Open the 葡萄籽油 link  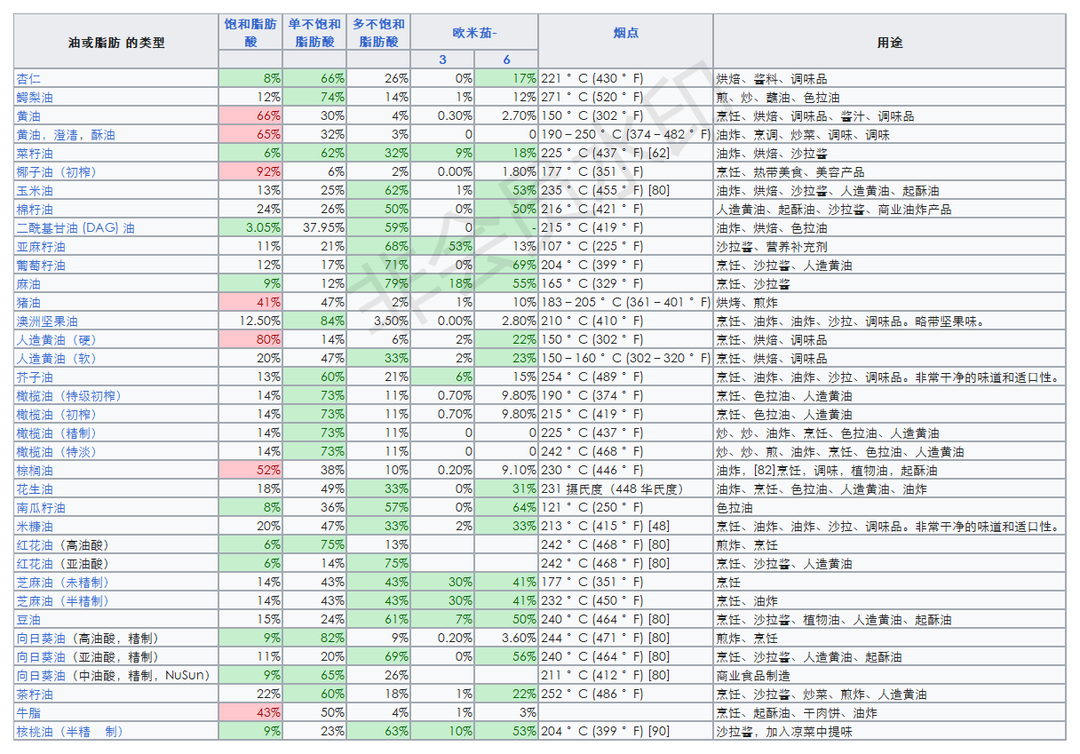tap(41, 265)
